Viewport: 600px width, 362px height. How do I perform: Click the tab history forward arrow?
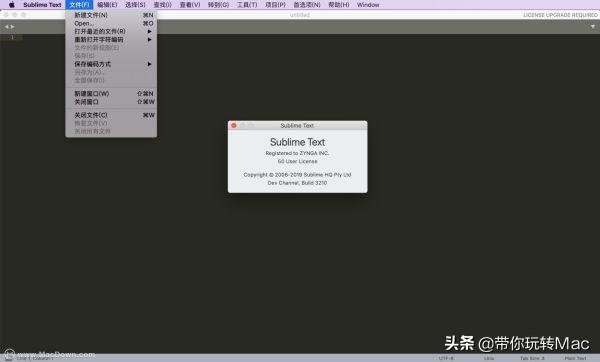tap(12, 26)
